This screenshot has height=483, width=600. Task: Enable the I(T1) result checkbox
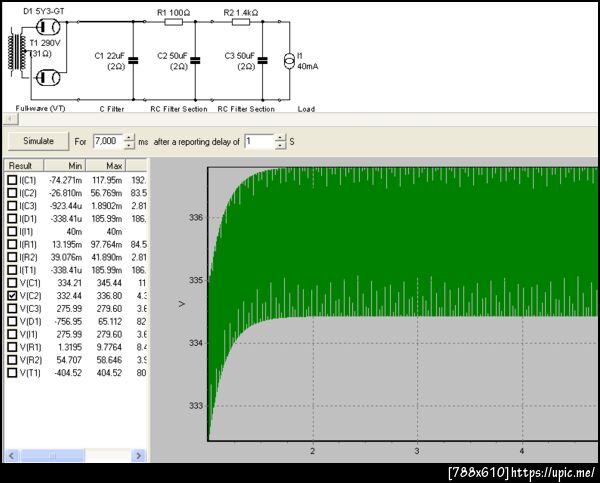[x=13, y=270]
